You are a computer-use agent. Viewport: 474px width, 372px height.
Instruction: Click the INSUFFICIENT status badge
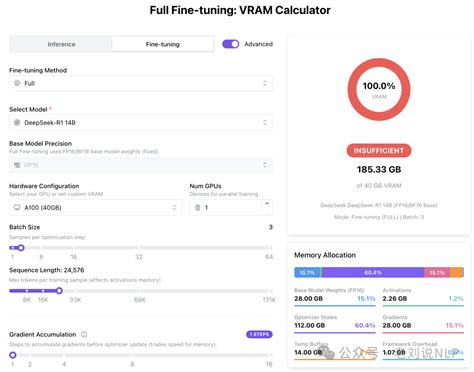(379, 151)
